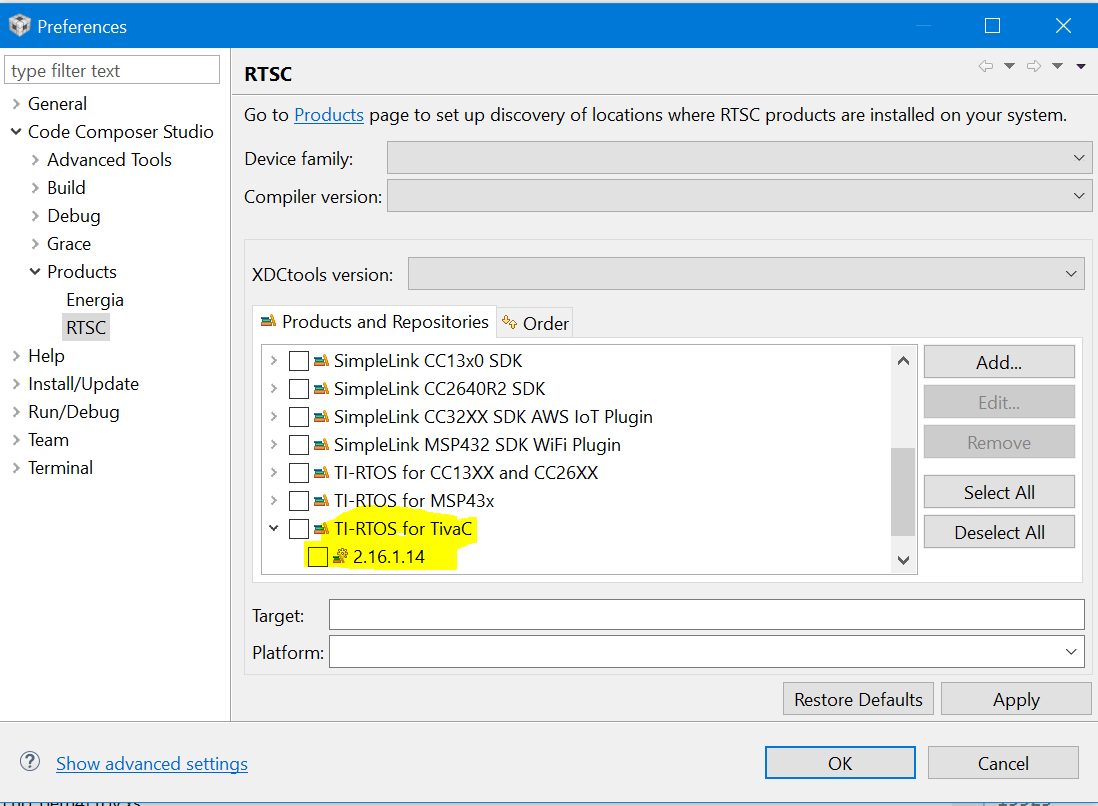
Task: Click the SimpleLink CC2640R2 SDK product icon
Action: (321, 389)
